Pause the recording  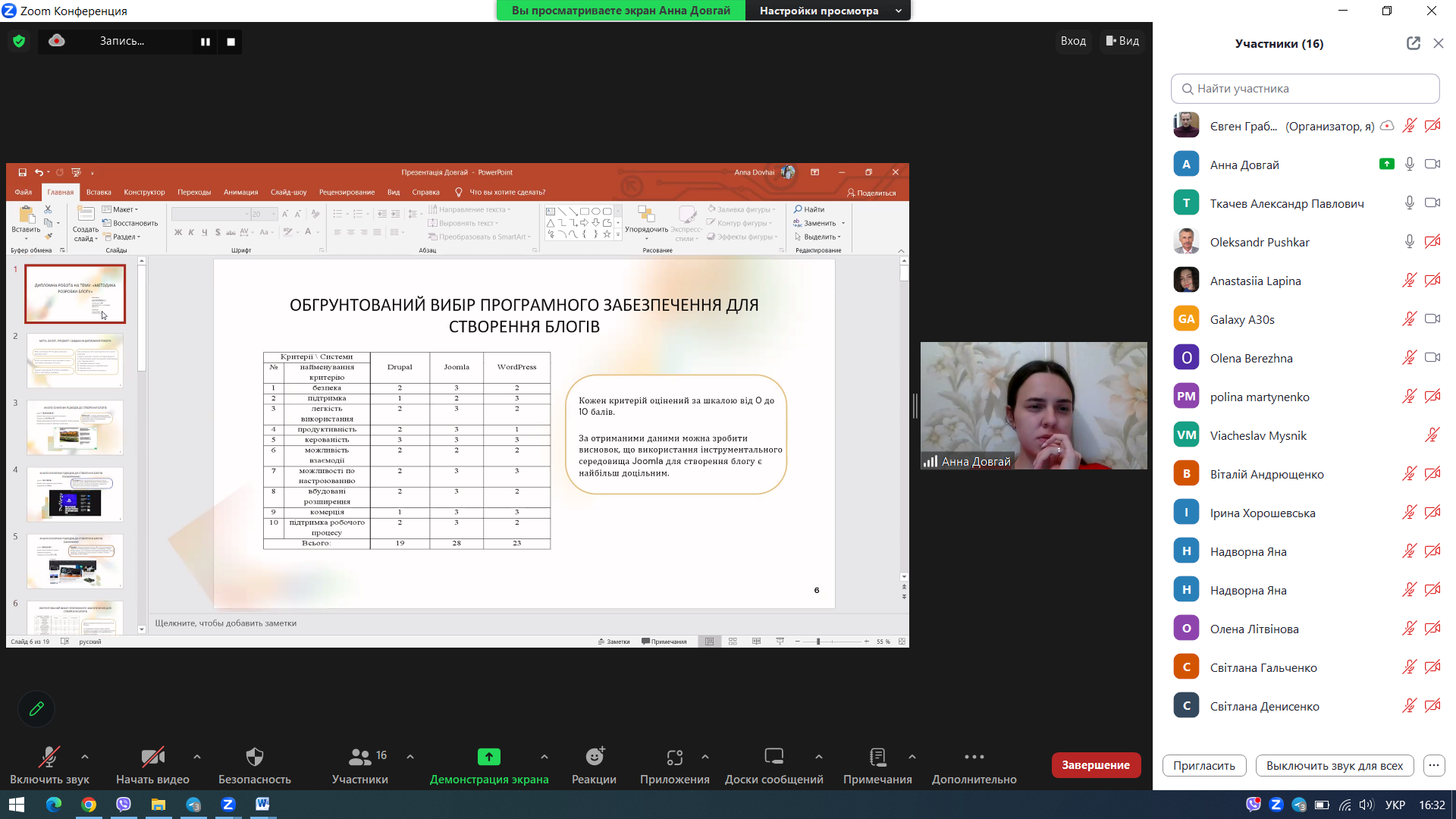coord(205,42)
